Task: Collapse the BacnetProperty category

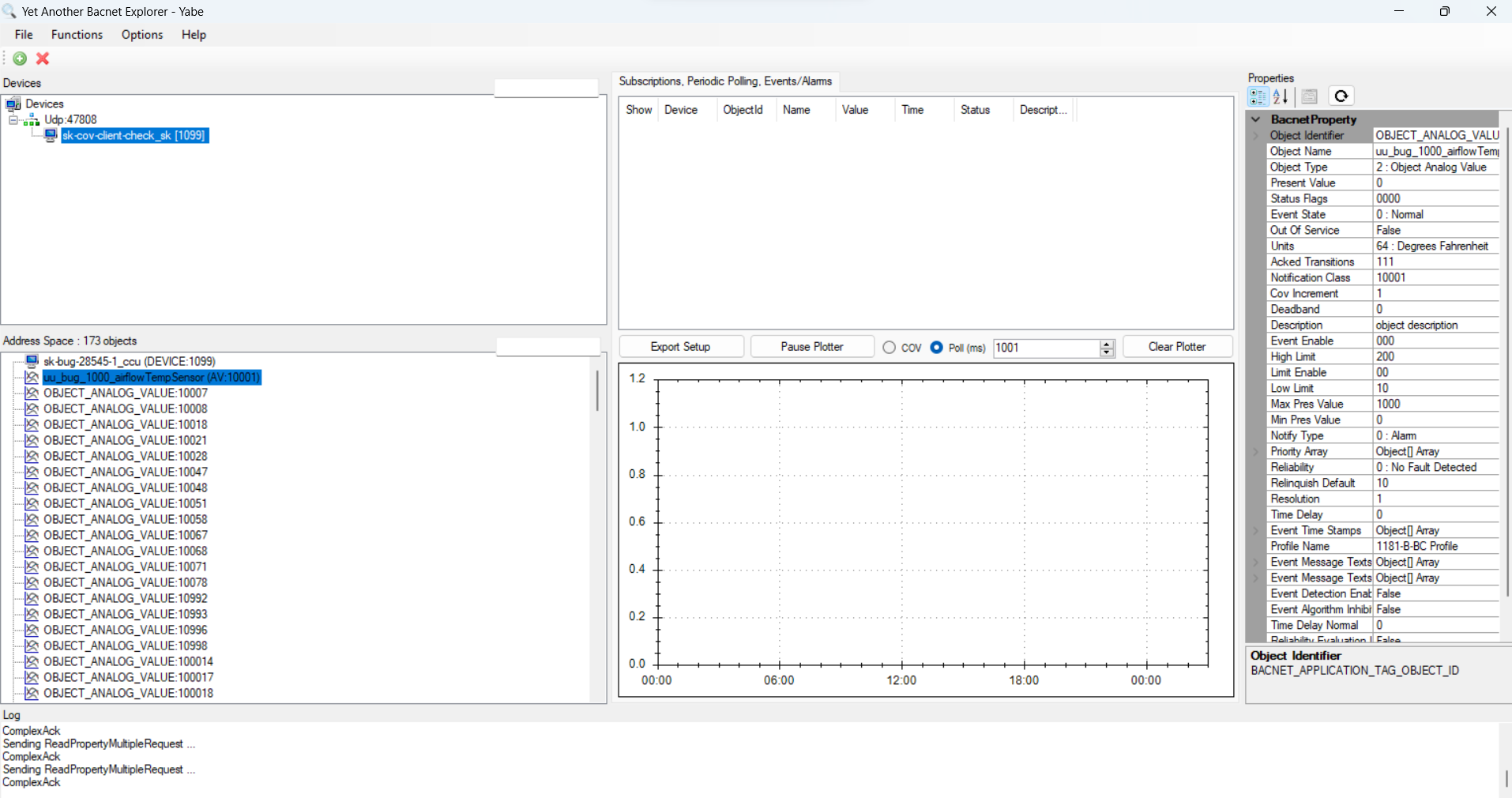Action: [x=1256, y=119]
